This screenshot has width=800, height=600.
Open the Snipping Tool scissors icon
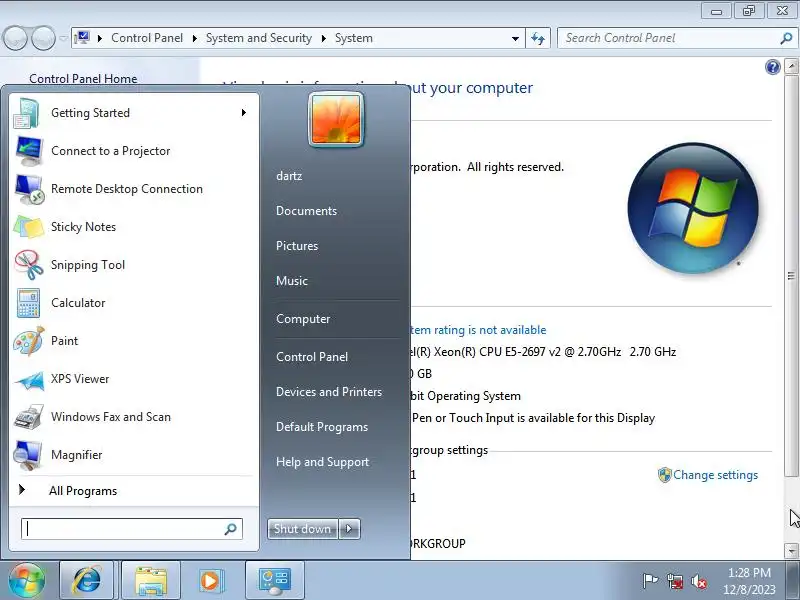coord(29,265)
